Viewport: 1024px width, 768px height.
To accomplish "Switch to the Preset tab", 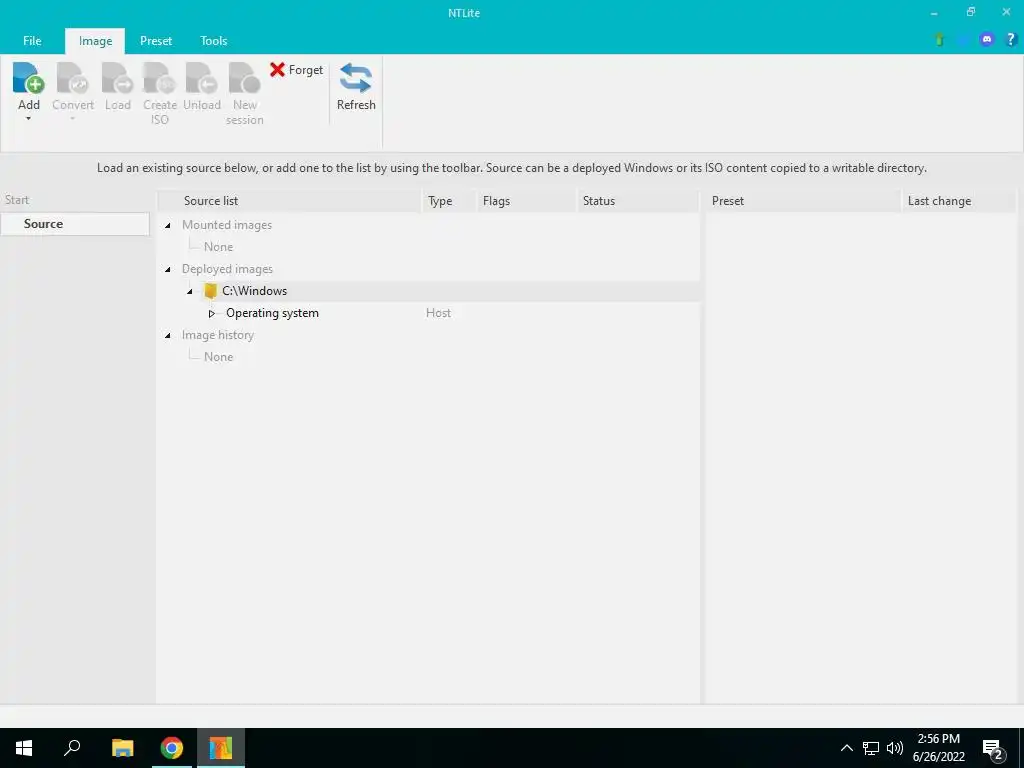I will pos(155,40).
